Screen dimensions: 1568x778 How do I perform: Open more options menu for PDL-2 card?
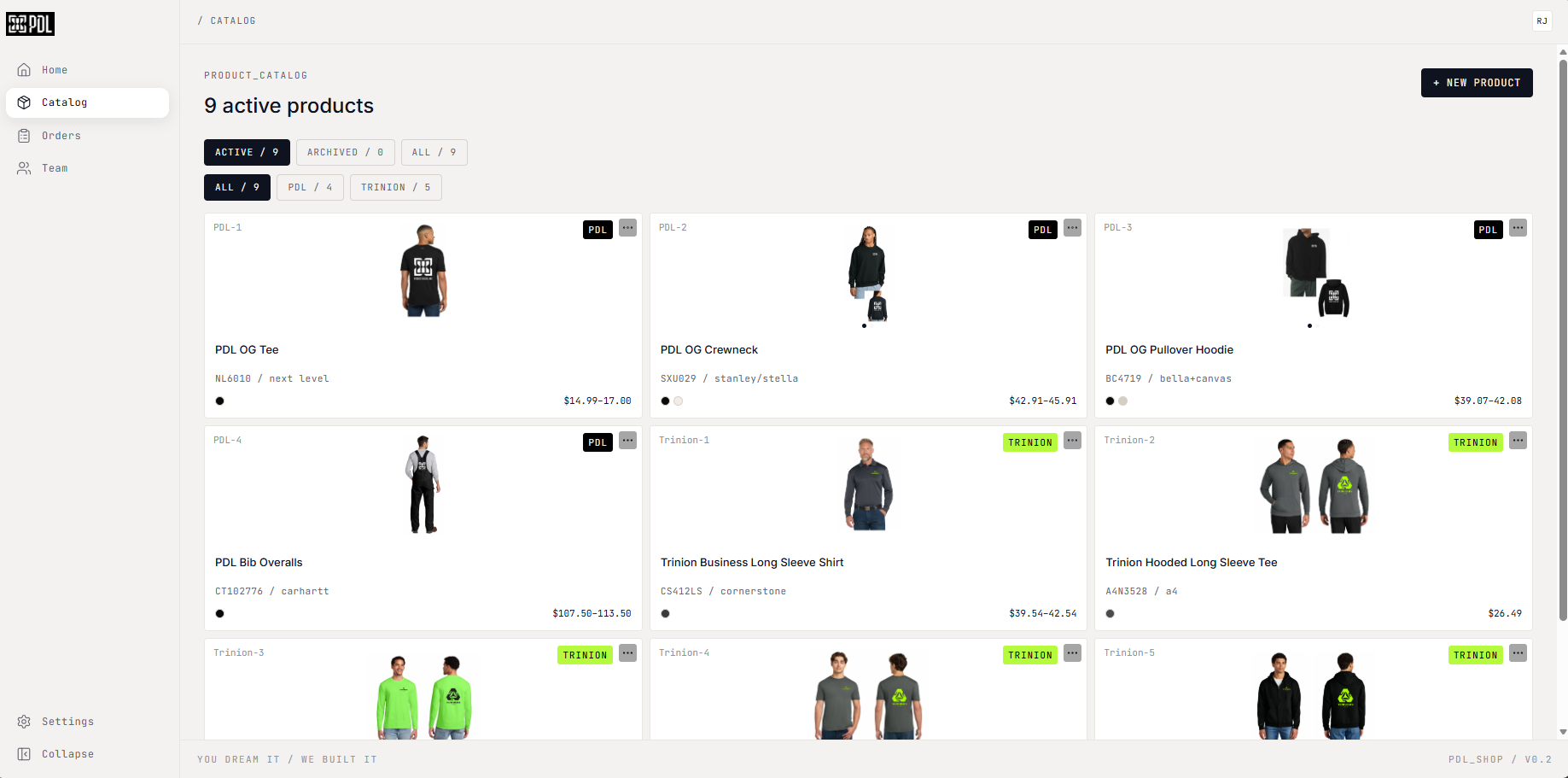1073,228
